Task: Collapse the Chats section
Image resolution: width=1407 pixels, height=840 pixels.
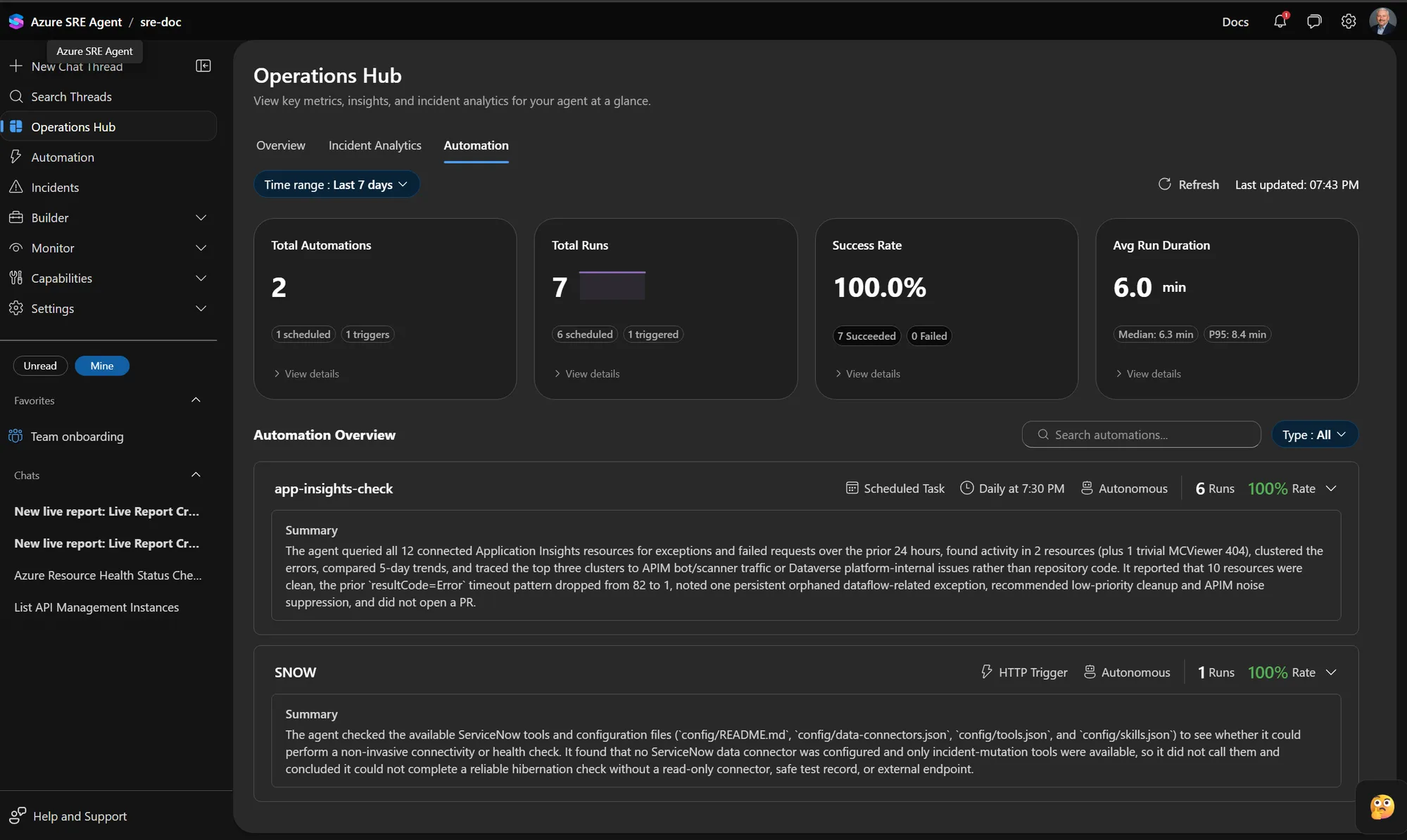Action: click(x=196, y=475)
